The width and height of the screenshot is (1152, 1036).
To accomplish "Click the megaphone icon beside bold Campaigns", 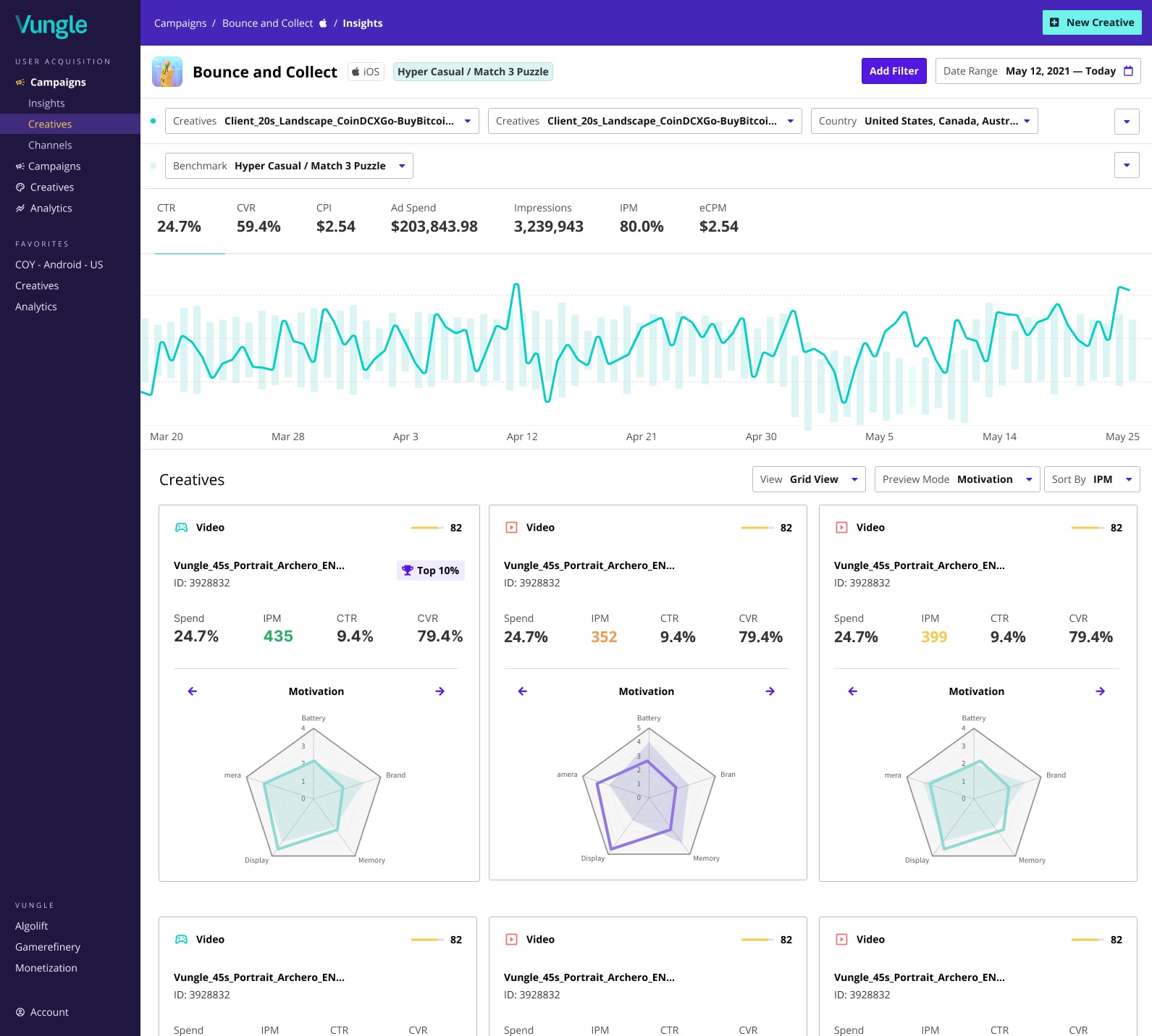I will tap(20, 83).
